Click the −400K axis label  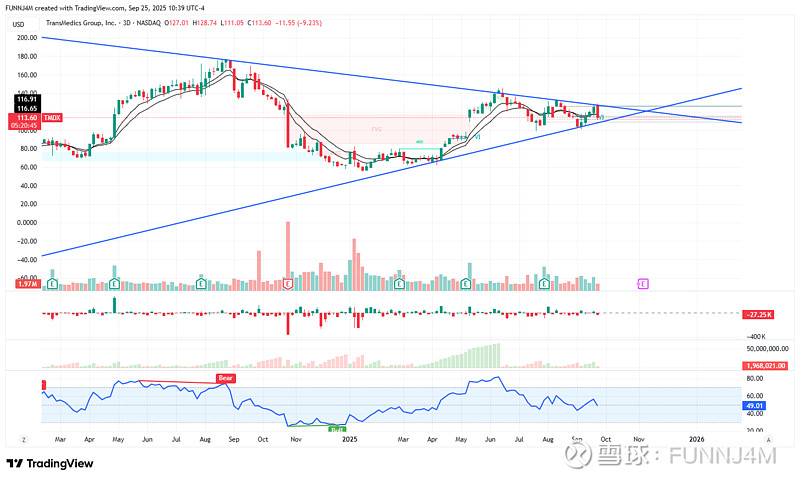click(x=756, y=337)
